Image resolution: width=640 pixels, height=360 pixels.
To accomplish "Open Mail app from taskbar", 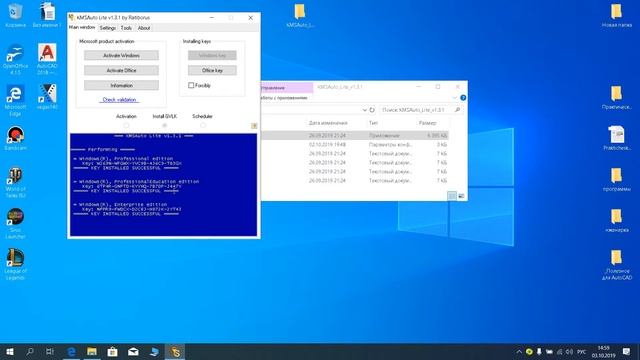I will coord(133,351).
